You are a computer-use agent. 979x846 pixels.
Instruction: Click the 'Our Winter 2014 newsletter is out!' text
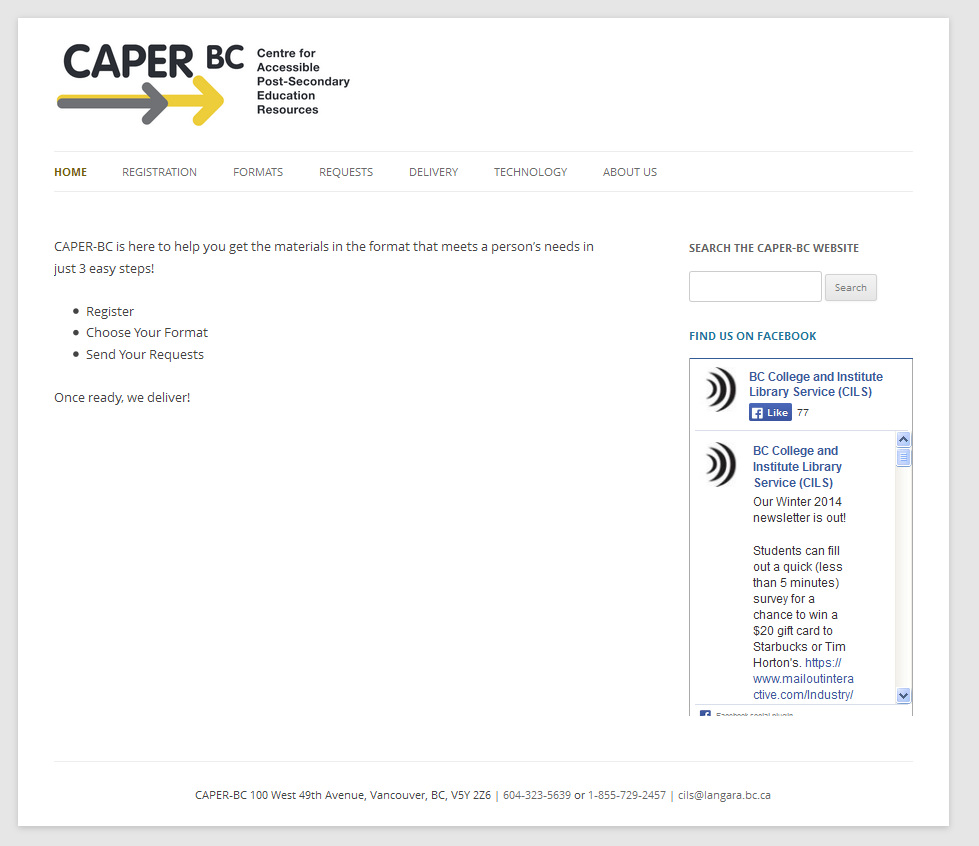pyautogui.click(x=799, y=509)
